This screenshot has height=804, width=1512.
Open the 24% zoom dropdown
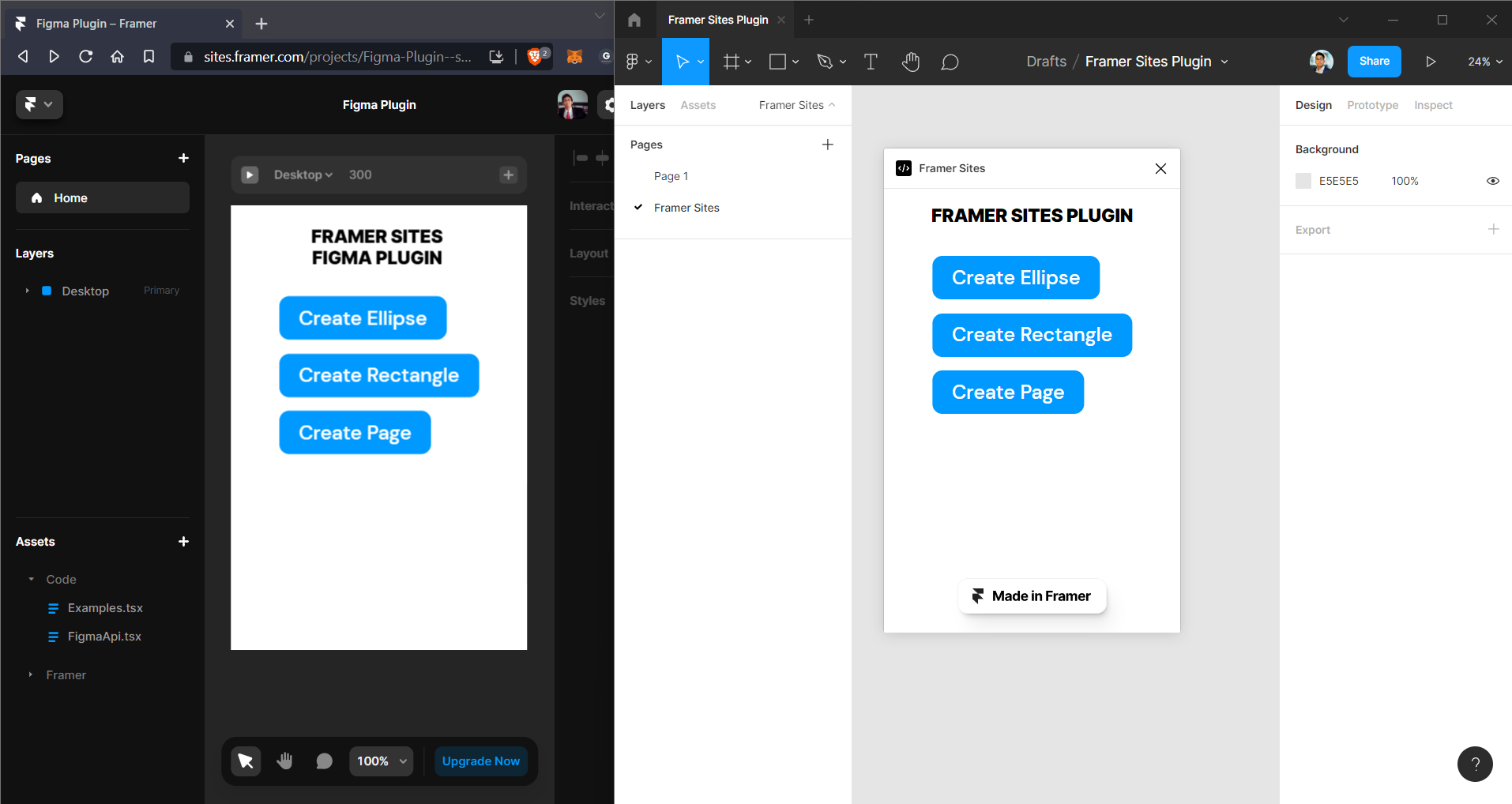[x=1484, y=62]
